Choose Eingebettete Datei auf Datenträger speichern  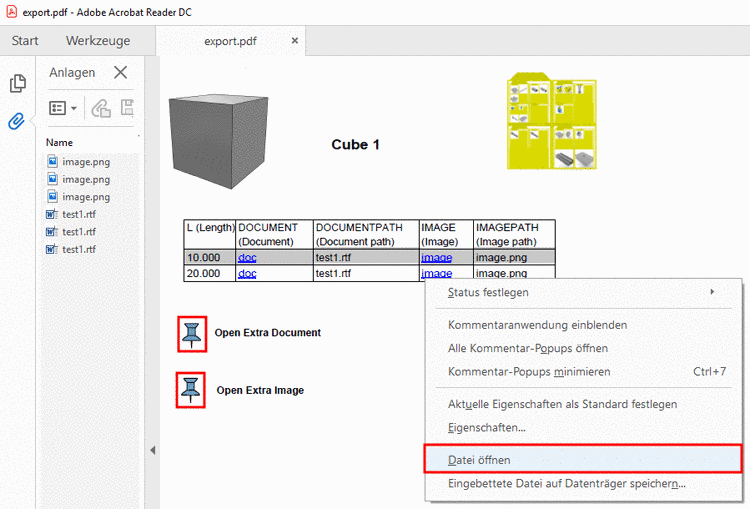[x=584, y=484]
